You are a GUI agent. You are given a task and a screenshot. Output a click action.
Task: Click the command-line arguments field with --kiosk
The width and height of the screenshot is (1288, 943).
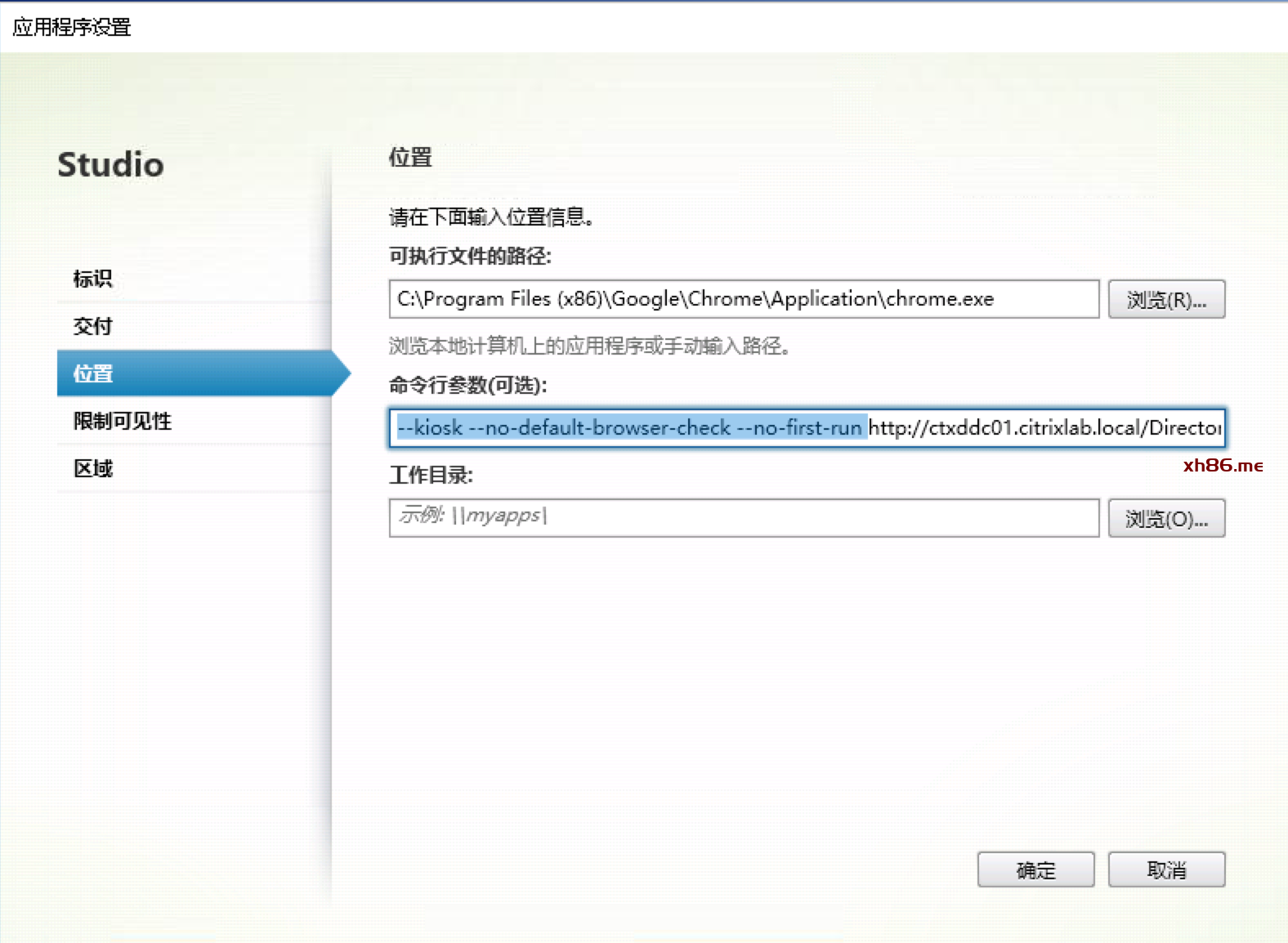tap(806, 428)
